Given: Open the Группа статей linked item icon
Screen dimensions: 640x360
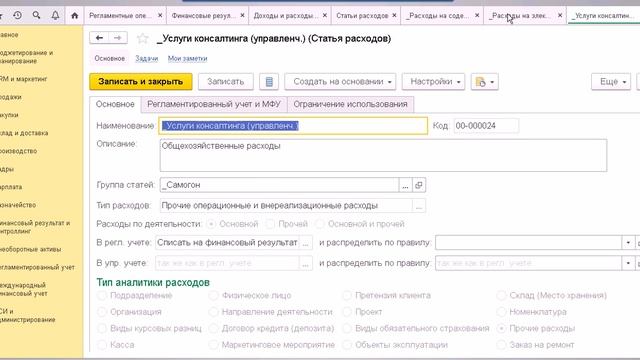Looking at the screenshot, I should pos(419,185).
